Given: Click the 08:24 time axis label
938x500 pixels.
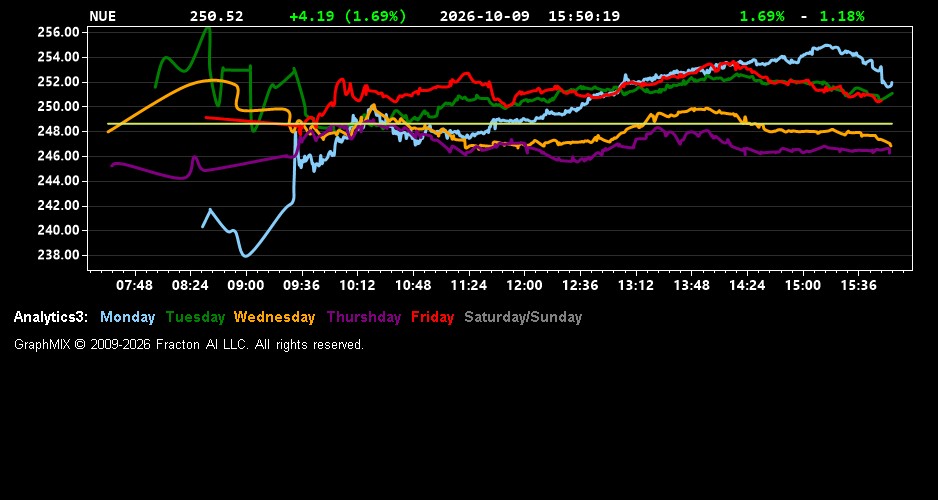Looking at the screenshot, I should tap(190, 285).
